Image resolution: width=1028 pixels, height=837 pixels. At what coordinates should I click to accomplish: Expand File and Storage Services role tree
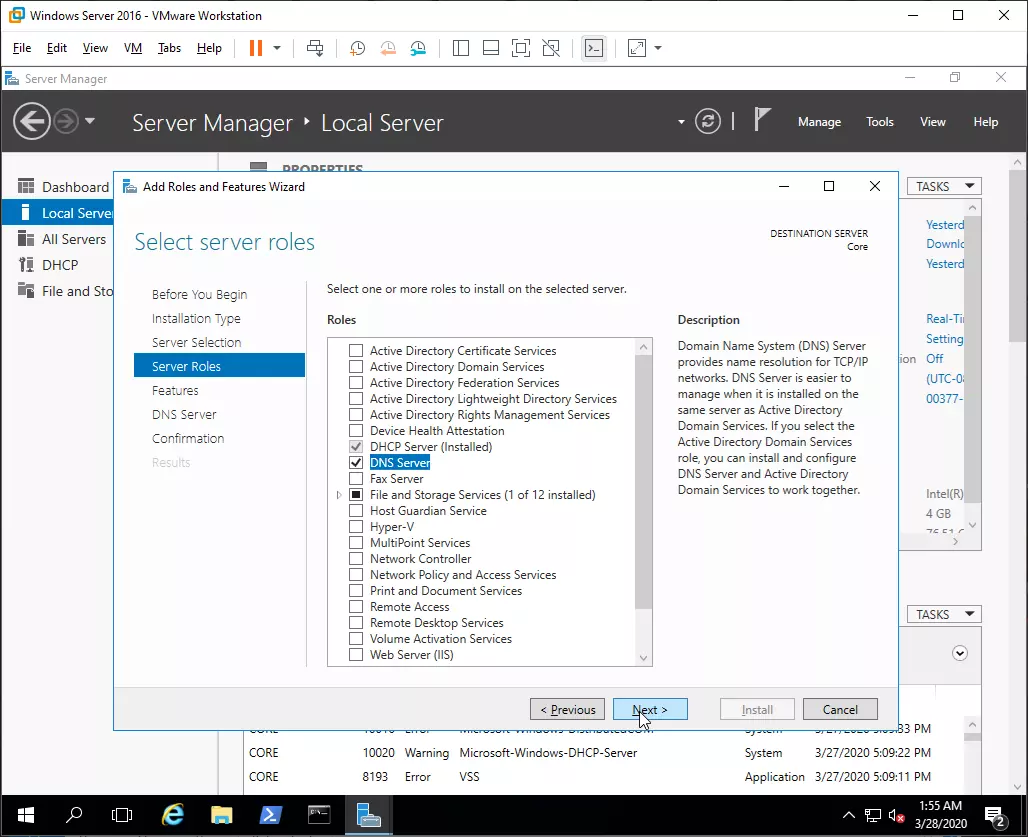pos(339,495)
